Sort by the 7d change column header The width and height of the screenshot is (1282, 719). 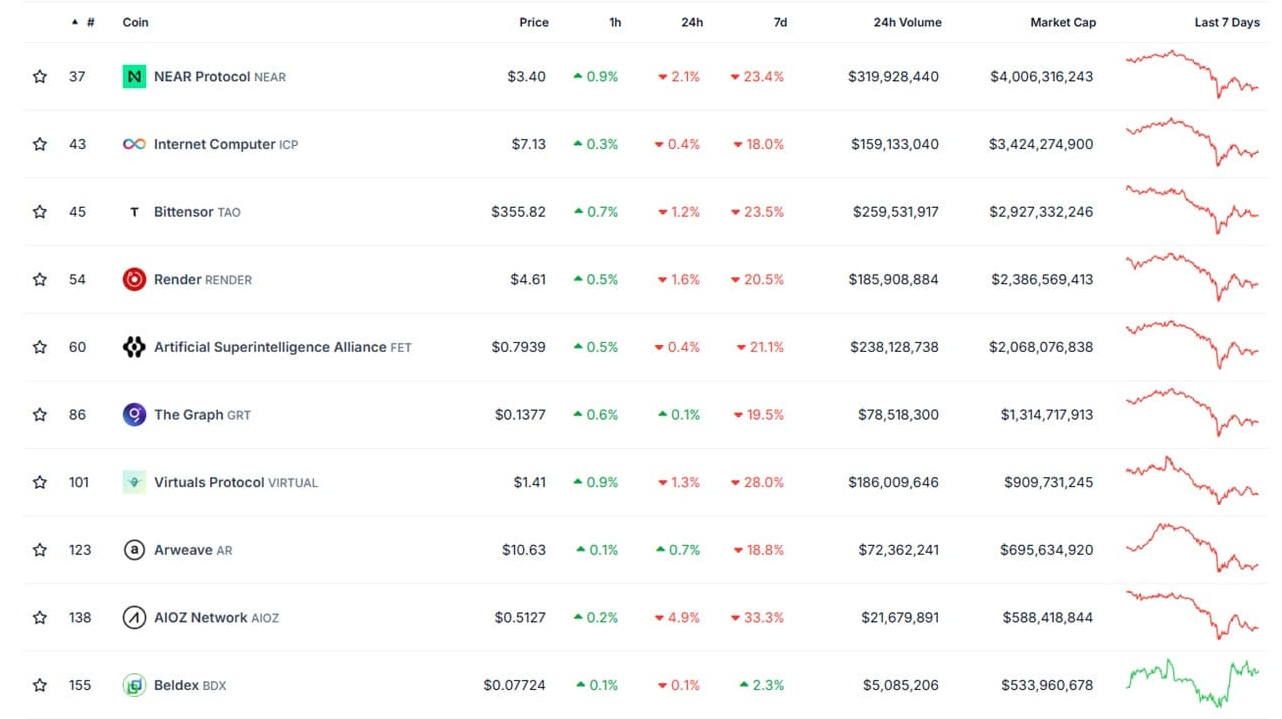click(780, 22)
